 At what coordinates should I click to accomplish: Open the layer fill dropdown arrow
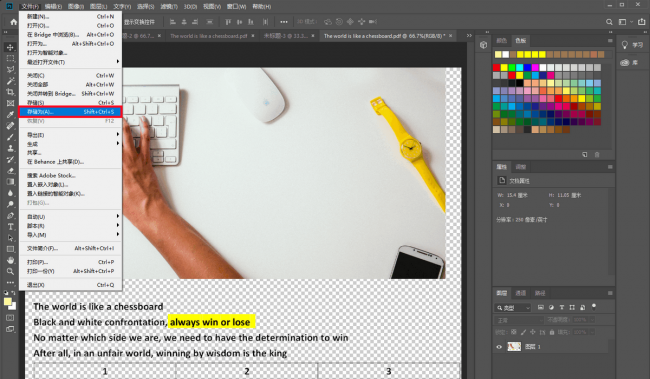(592, 332)
